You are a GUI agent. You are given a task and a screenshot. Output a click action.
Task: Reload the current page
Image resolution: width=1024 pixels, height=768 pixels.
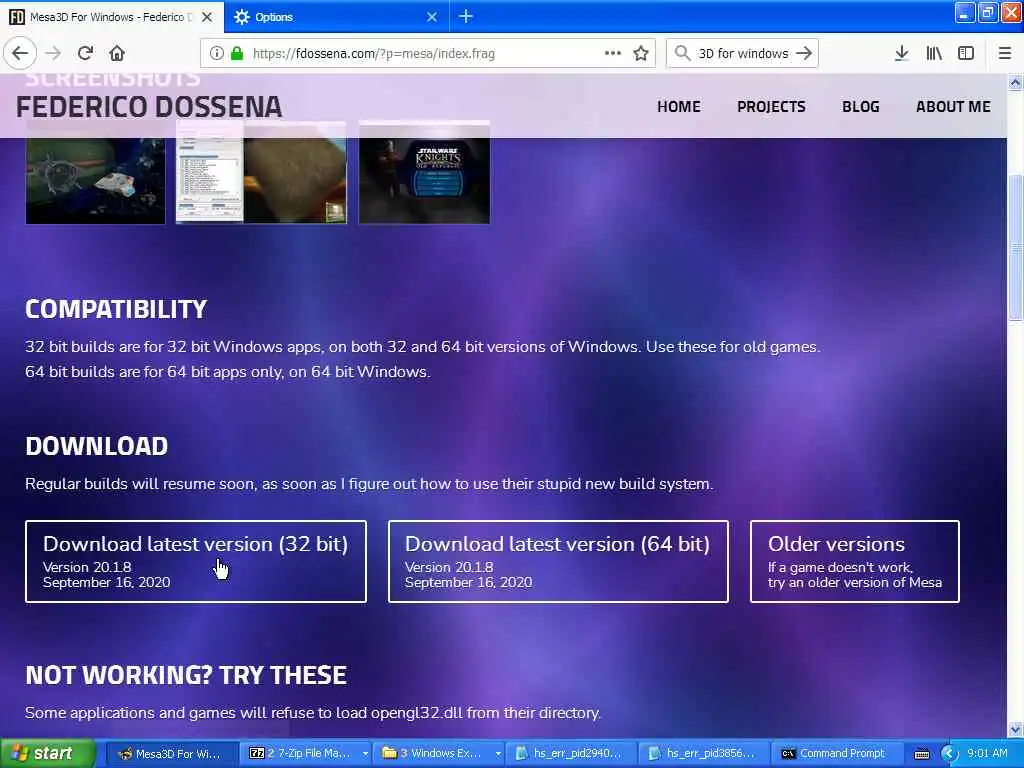85,53
